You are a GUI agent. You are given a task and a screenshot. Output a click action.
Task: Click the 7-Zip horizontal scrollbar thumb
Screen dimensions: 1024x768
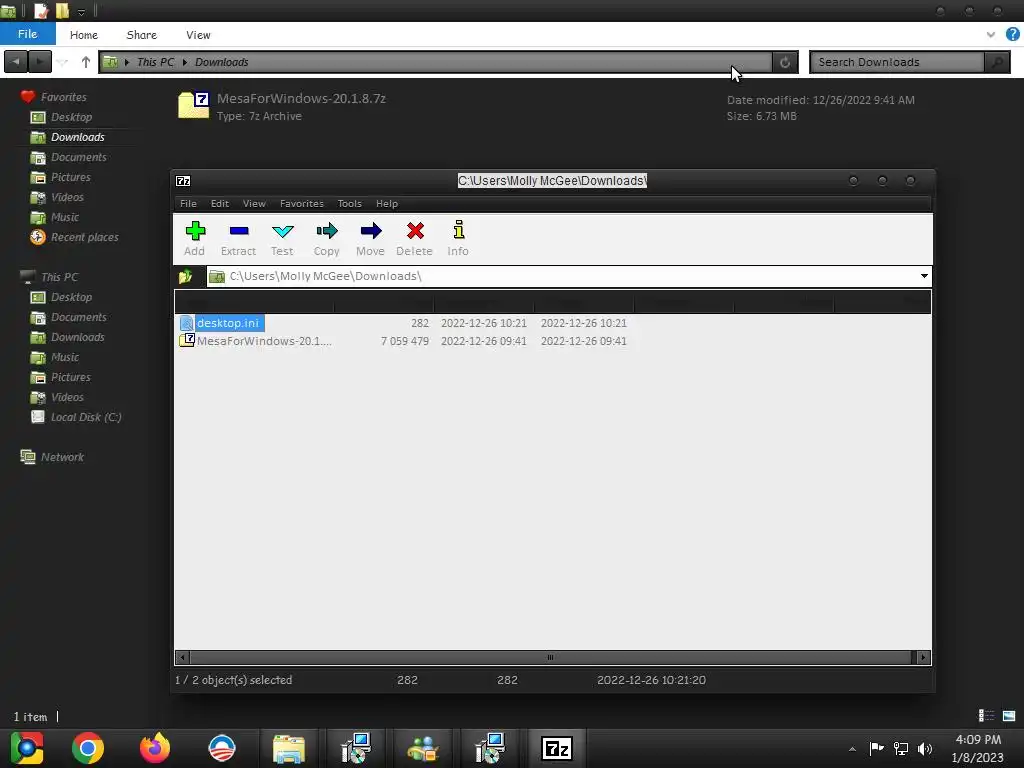coord(550,658)
